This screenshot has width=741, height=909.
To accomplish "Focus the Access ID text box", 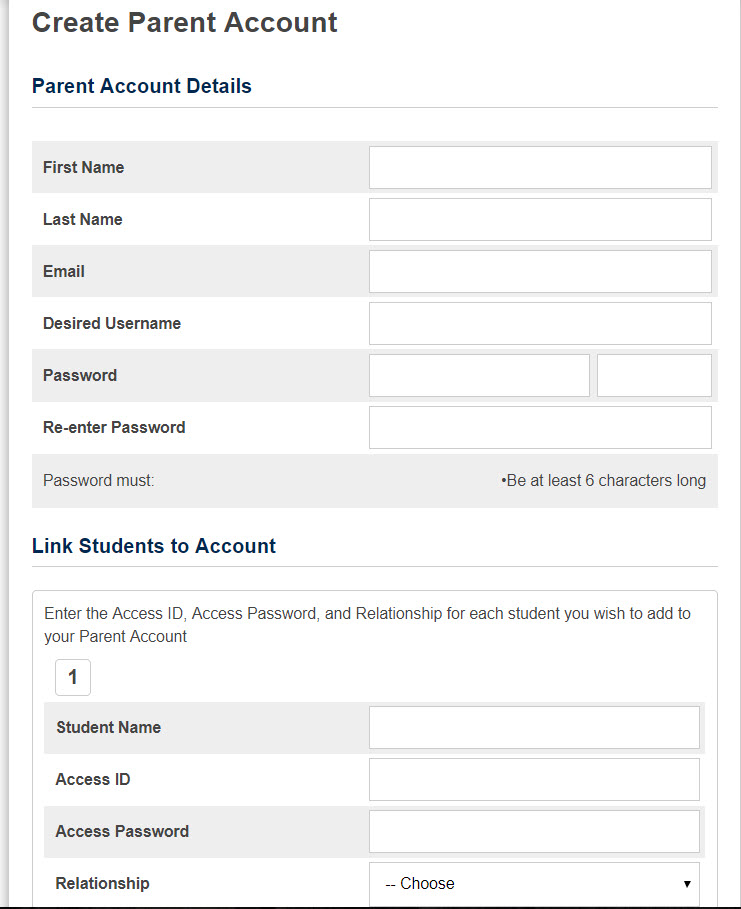I will click(x=534, y=780).
